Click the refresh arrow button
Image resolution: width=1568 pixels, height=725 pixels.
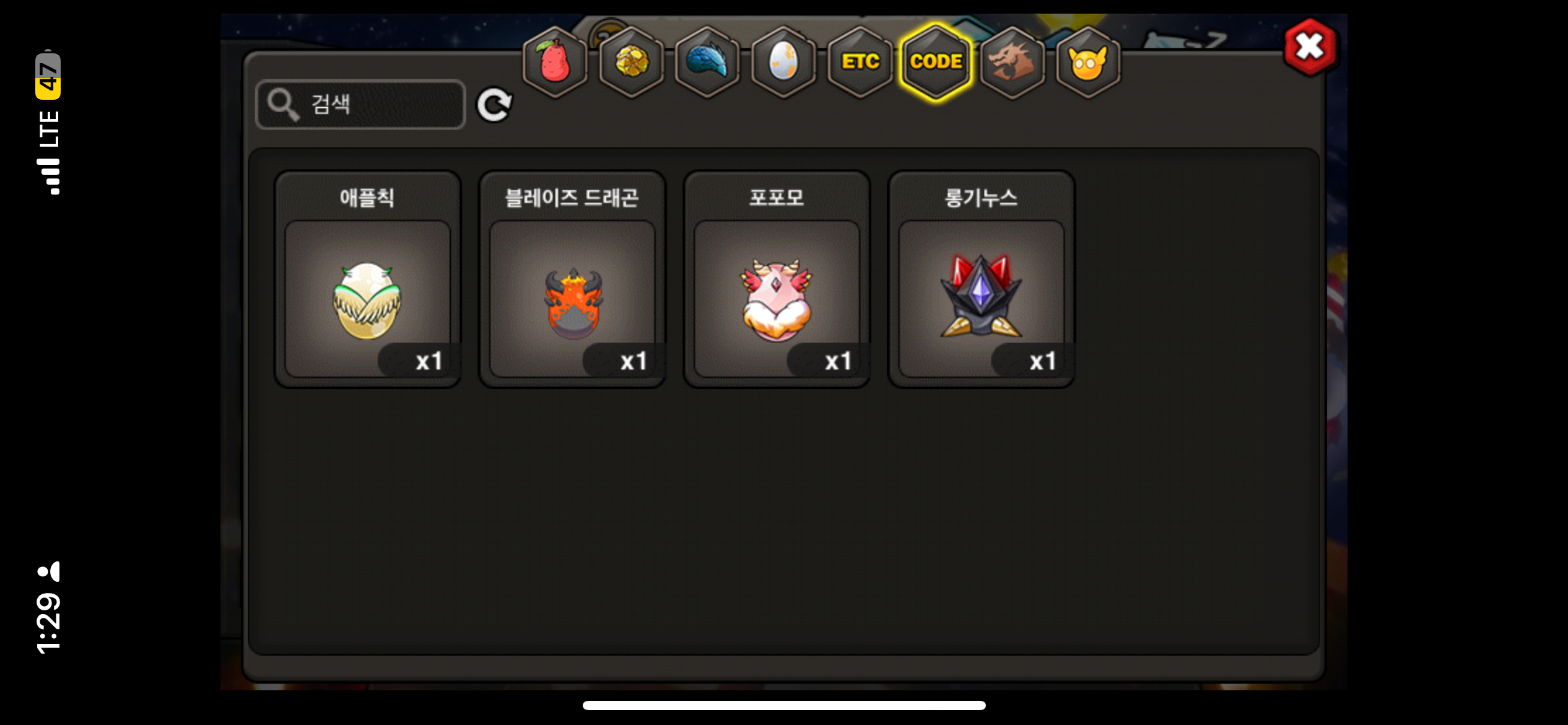click(x=494, y=104)
